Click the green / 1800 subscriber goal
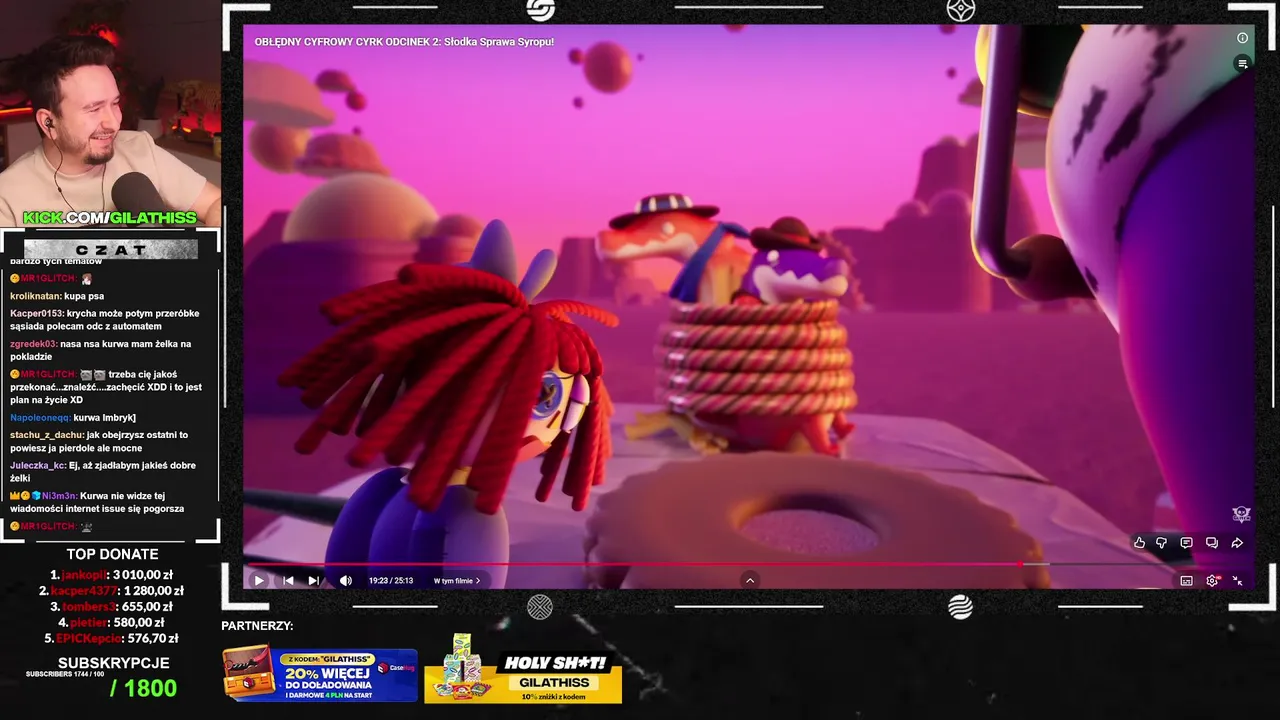The width and height of the screenshot is (1280, 720). point(143,688)
